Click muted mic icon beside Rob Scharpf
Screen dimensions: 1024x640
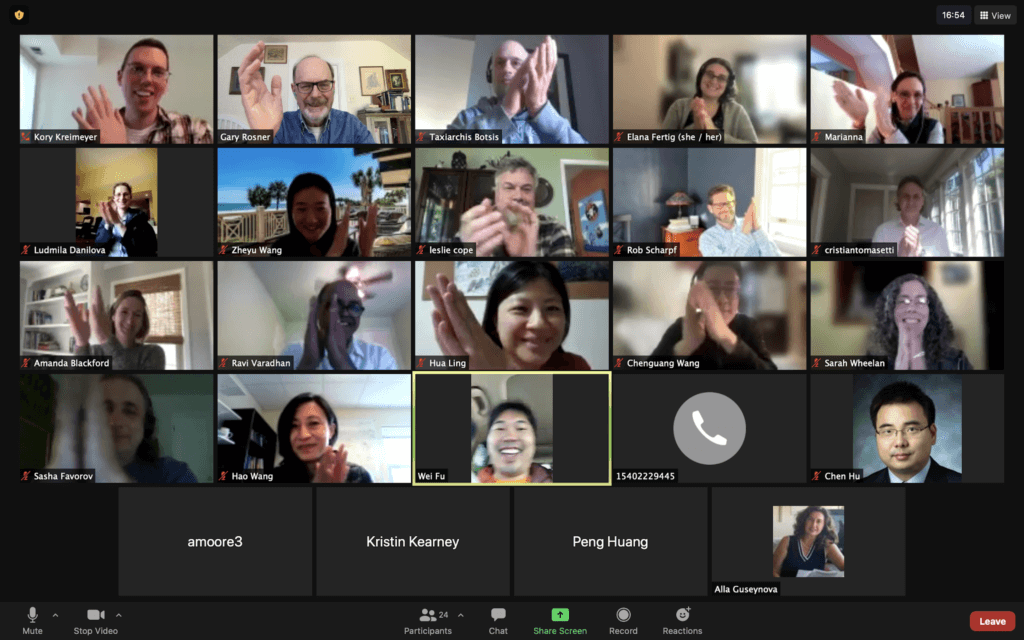(x=618, y=250)
